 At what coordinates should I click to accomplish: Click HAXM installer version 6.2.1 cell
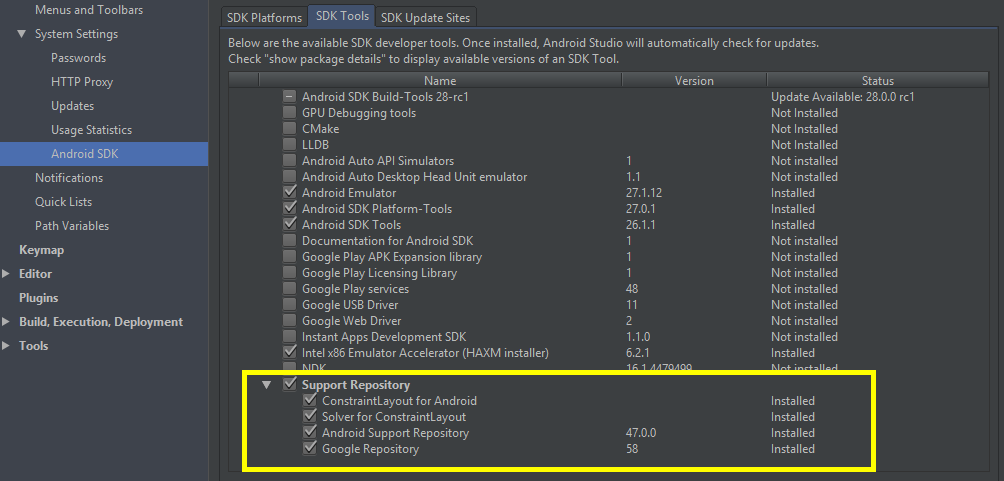click(x=638, y=353)
